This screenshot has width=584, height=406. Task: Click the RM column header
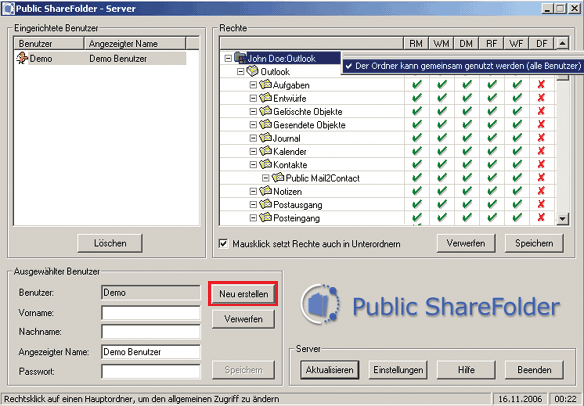(416, 44)
